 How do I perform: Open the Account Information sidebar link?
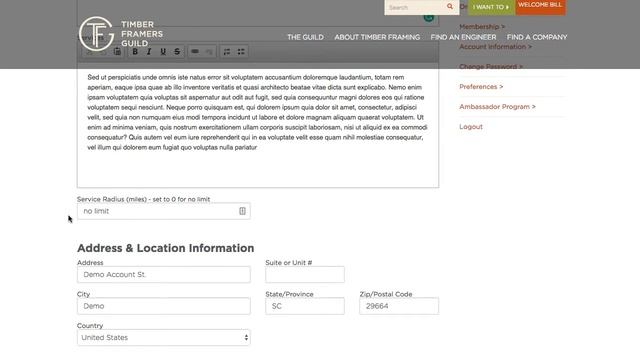[496, 47]
